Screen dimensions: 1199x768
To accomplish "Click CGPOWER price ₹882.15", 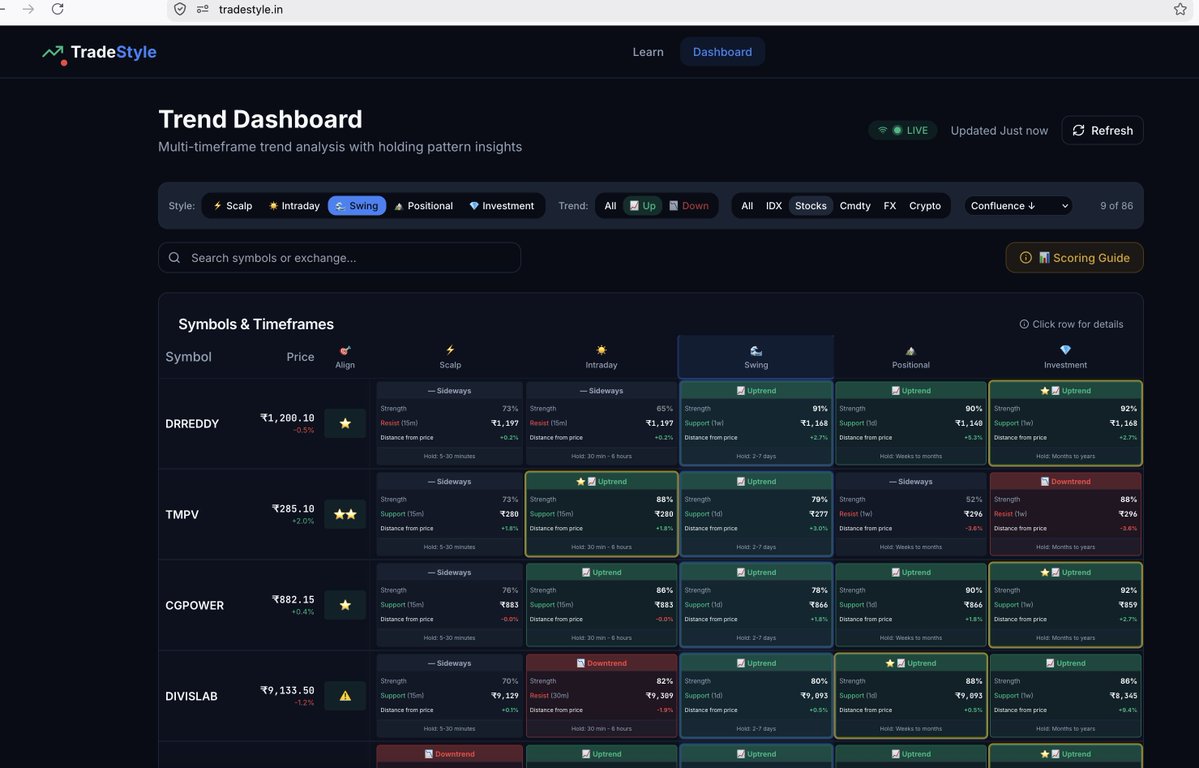I will point(293,600).
